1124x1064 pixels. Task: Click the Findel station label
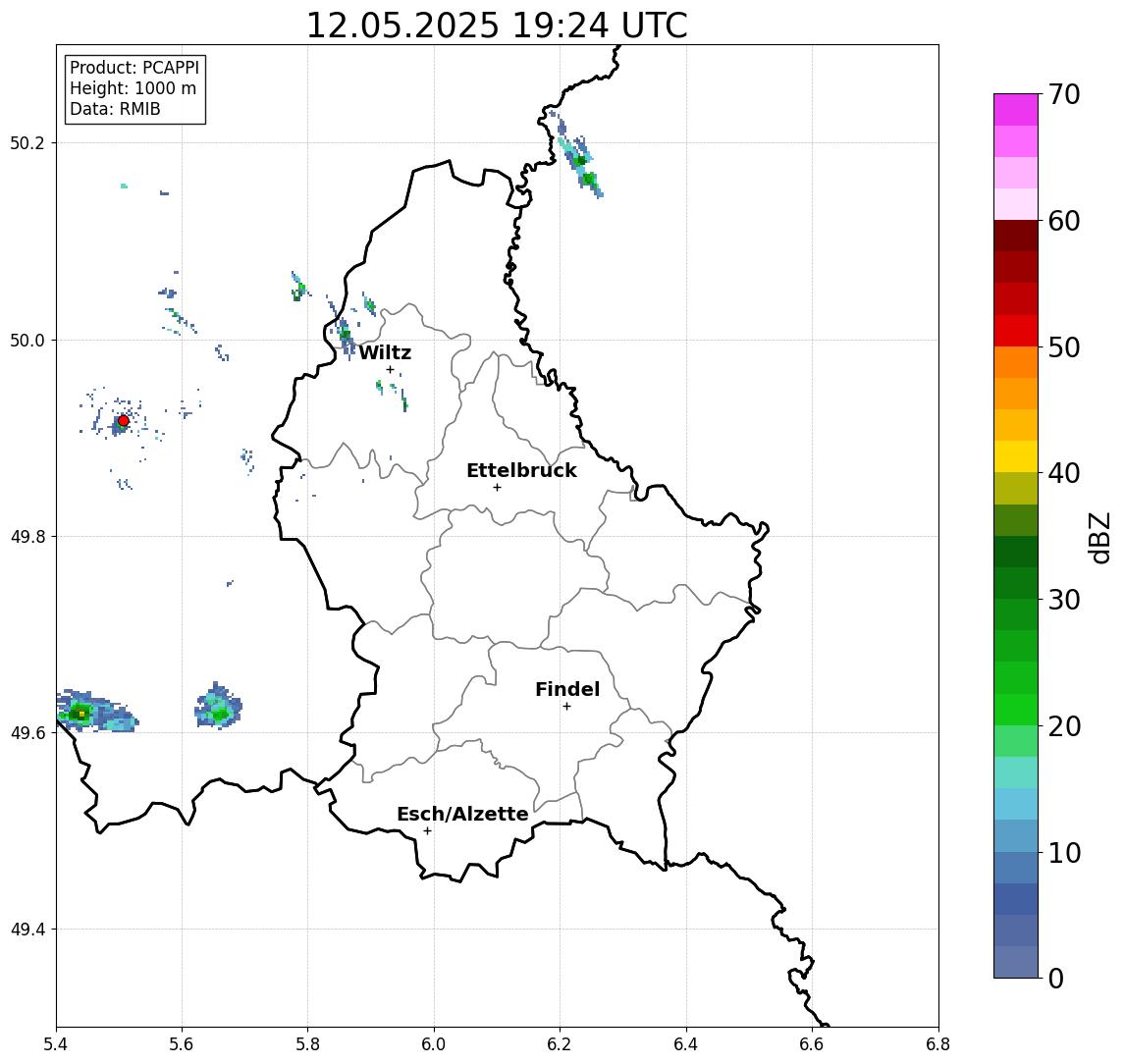[567, 689]
